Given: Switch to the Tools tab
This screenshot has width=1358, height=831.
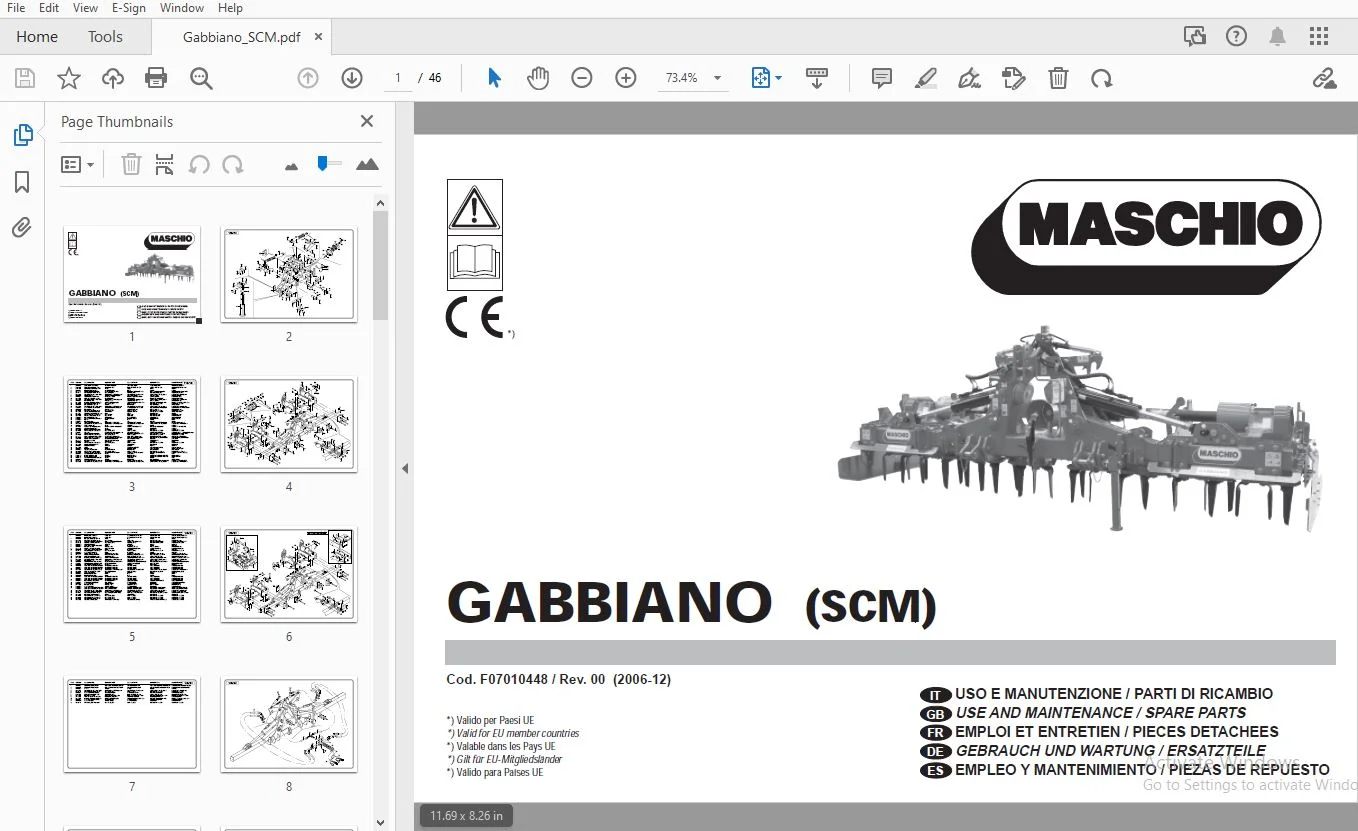Looking at the screenshot, I should point(105,37).
